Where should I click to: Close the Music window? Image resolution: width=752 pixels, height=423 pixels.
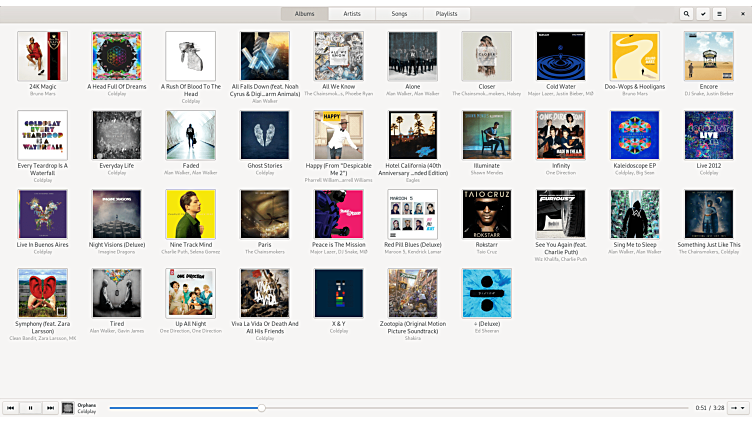(740, 14)
